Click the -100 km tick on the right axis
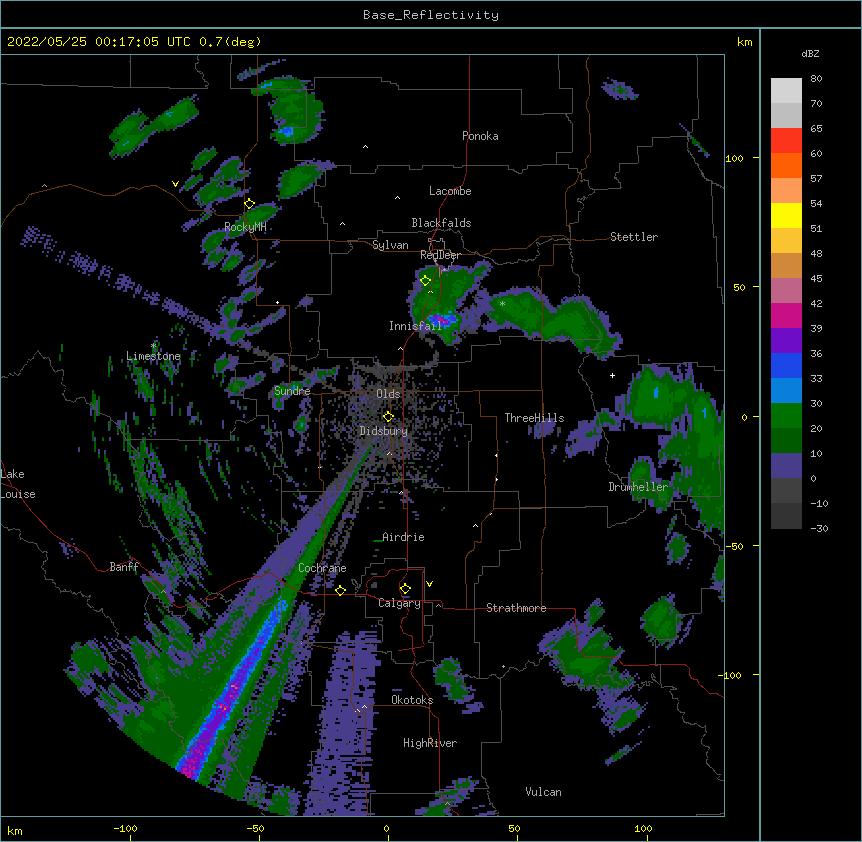Screen dimensions: 862x842 click(731, 675)
